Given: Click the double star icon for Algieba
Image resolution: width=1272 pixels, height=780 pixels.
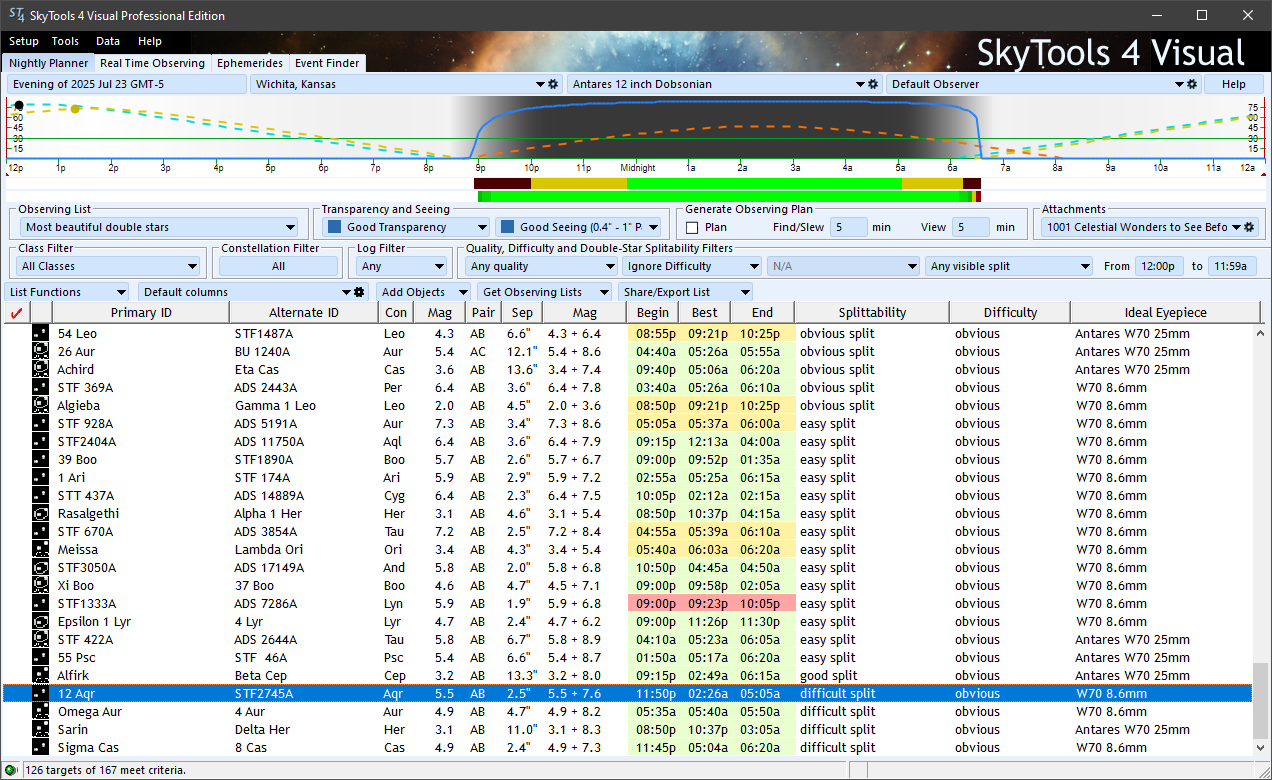Looking at the screenshot, I should 41,406.
